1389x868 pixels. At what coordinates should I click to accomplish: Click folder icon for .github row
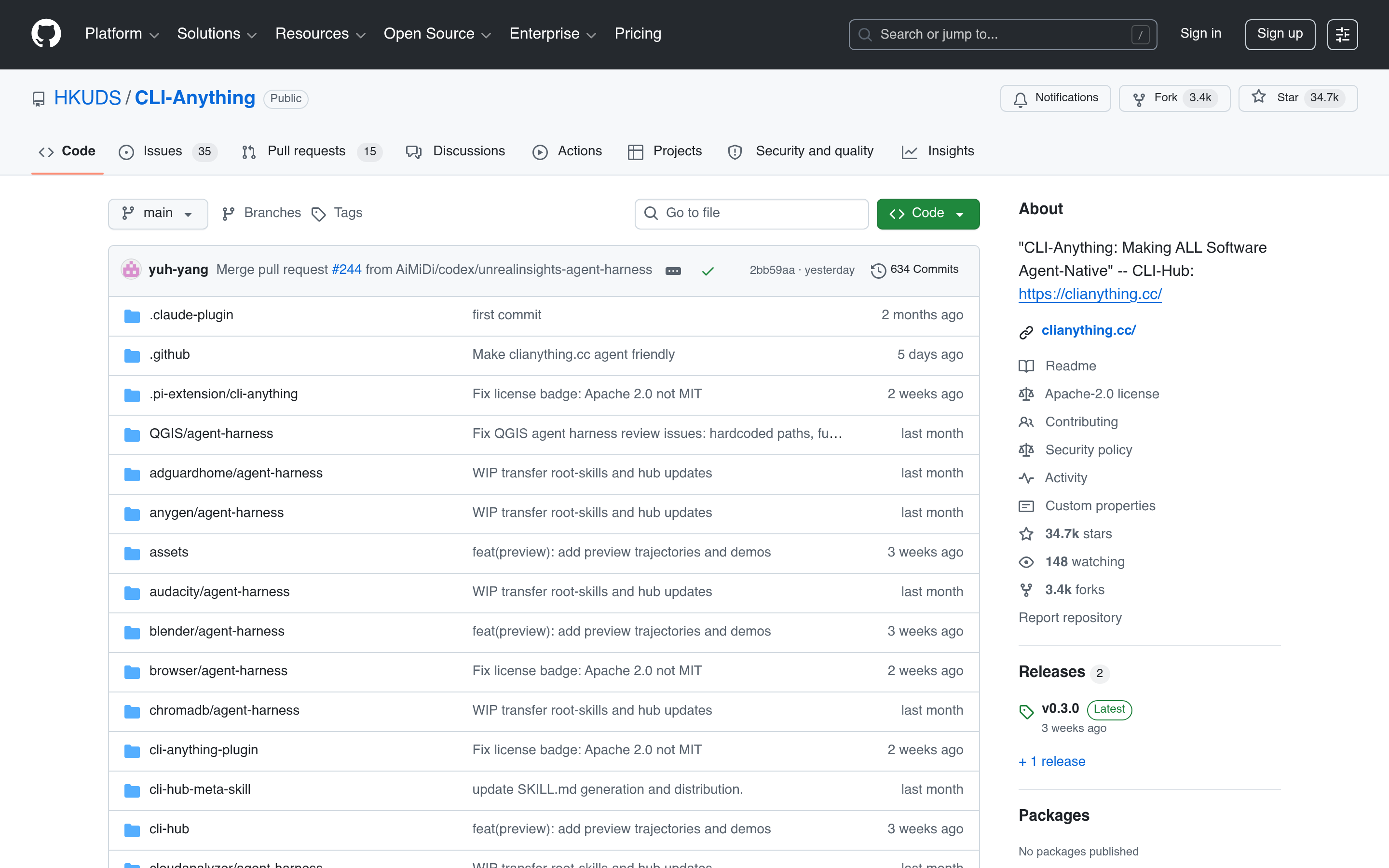click(x=132, y=355)
